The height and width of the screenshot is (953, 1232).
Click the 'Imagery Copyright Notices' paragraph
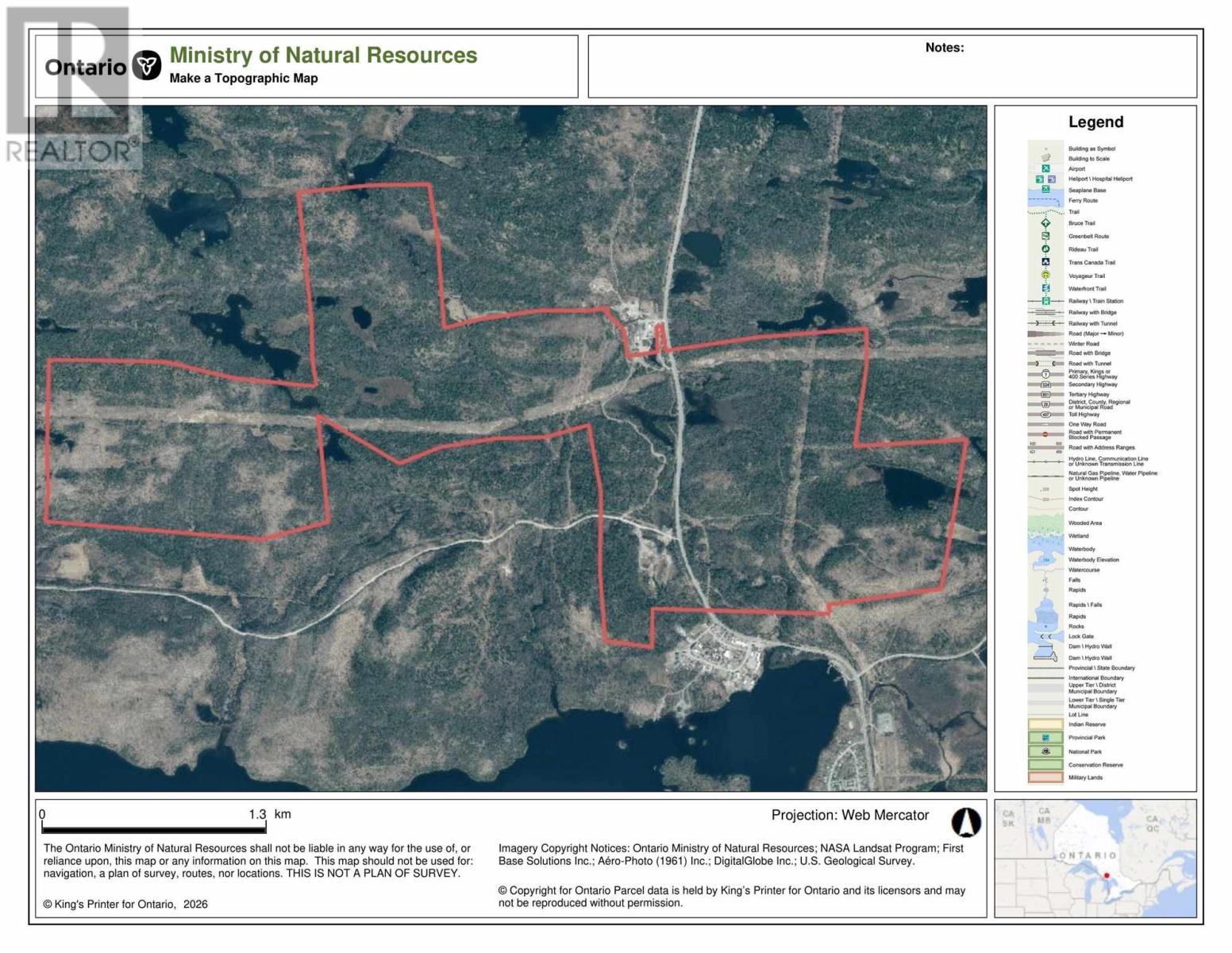point(731,855)
